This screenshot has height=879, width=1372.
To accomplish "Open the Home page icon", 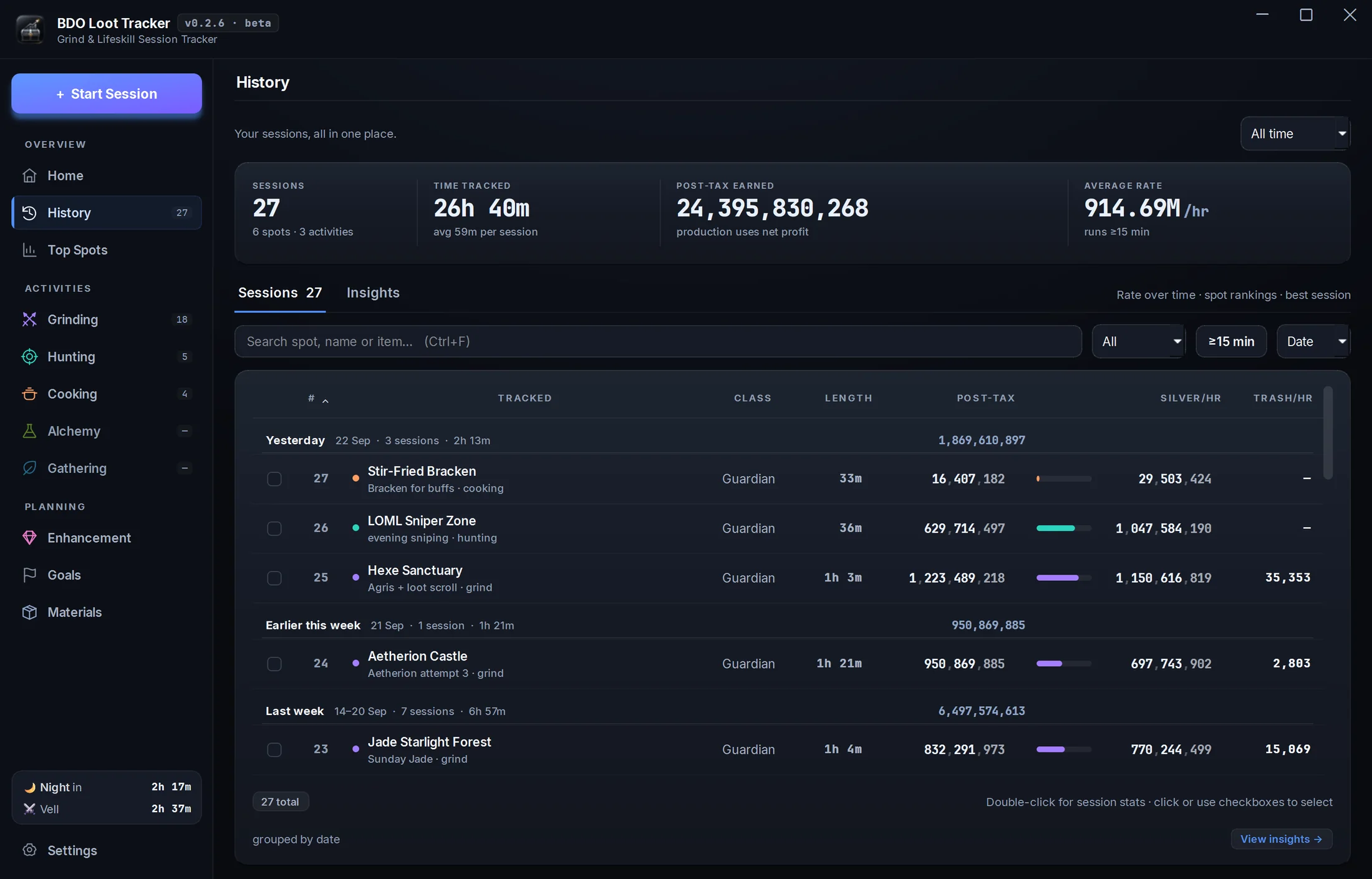I will 29,176.
